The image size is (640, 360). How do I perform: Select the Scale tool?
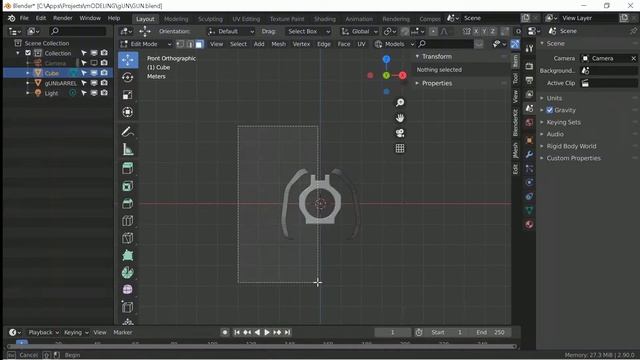(128, 95)
